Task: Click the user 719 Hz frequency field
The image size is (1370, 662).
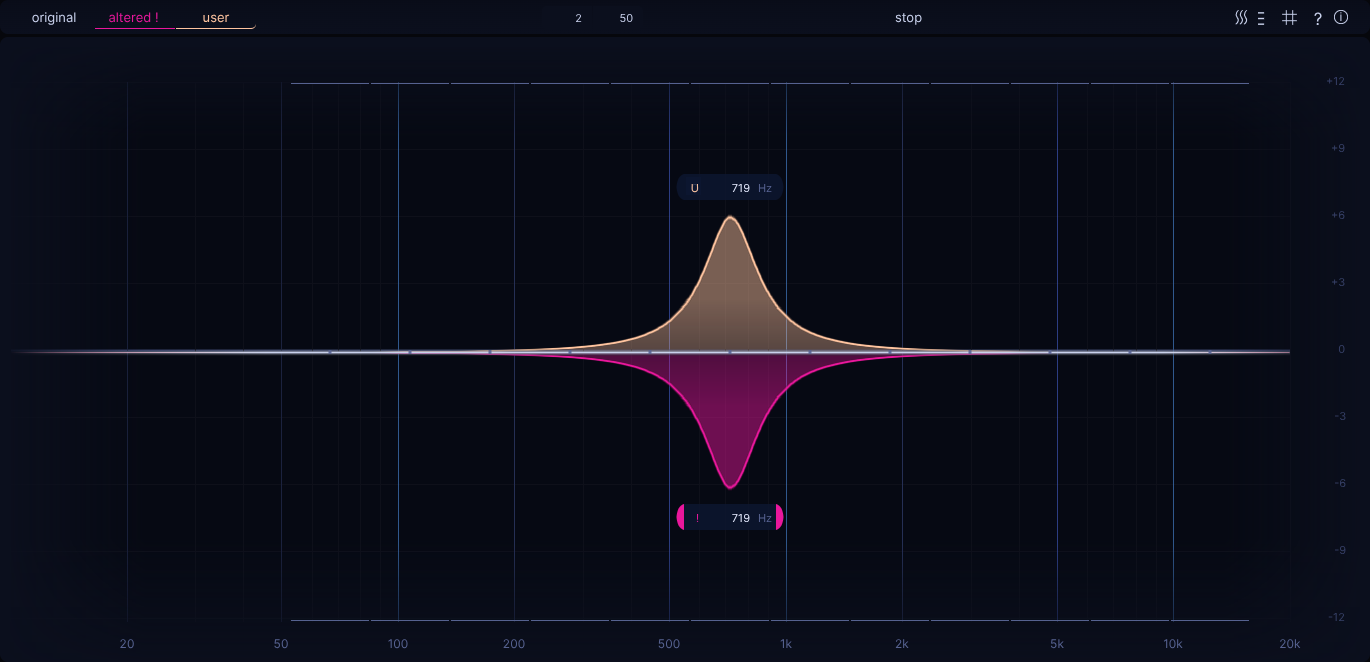Action: [741, 188]
